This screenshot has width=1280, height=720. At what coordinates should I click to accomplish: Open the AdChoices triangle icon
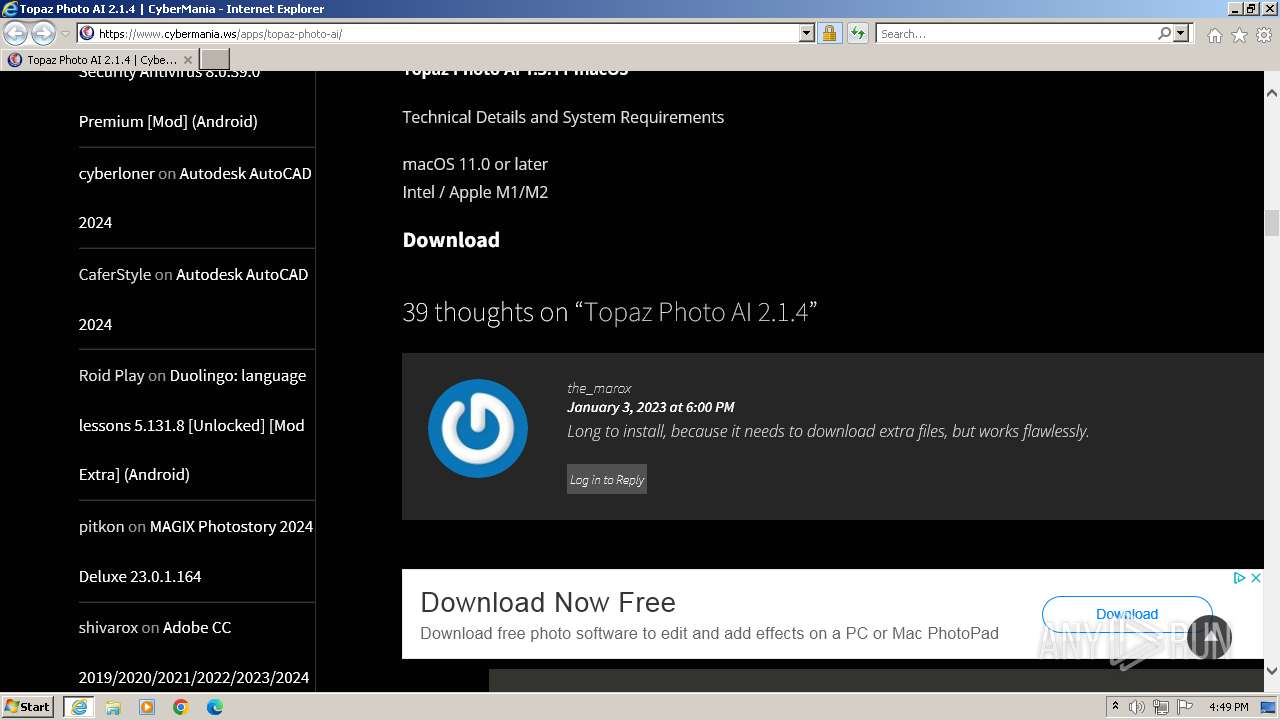(x=1239, y=578)
